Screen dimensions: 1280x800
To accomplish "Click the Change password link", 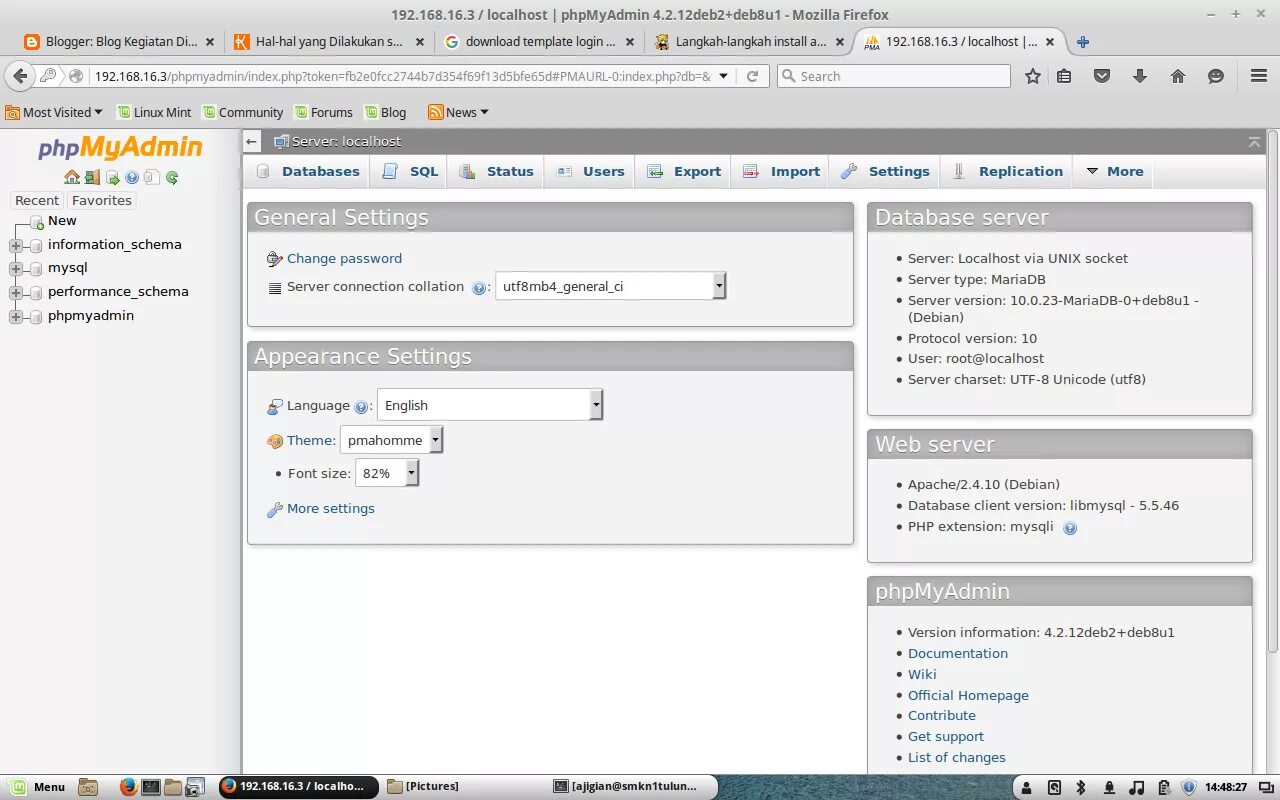I will click(x=344, y=258).
